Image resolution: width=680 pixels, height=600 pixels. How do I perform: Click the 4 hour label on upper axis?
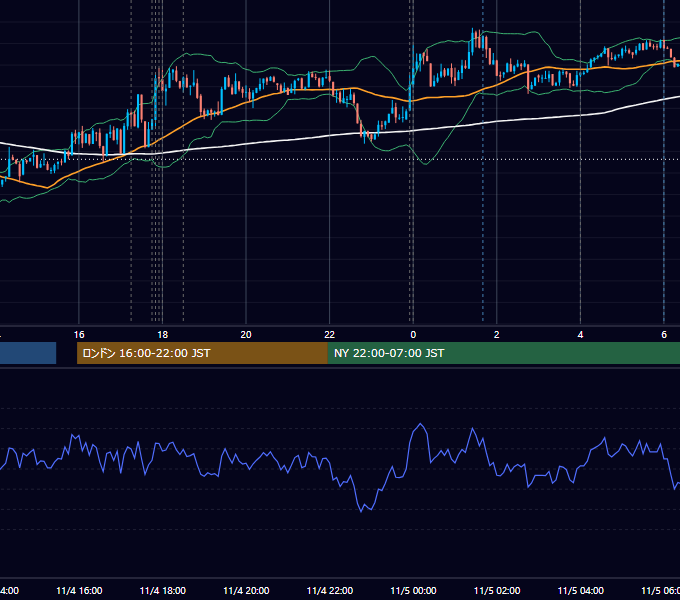[x=580, y=335]
